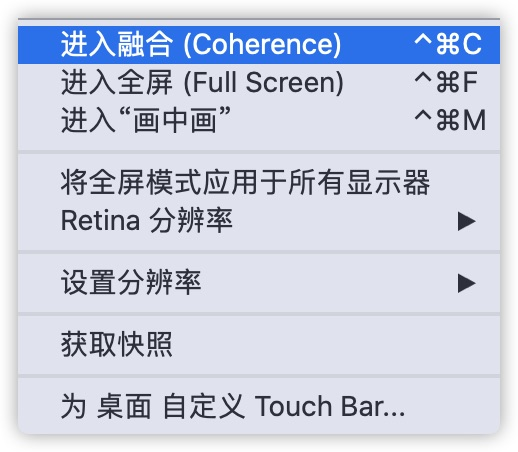Expand the arrow beside Retina 分辨率
518x452 pixels.
point(467,221)
